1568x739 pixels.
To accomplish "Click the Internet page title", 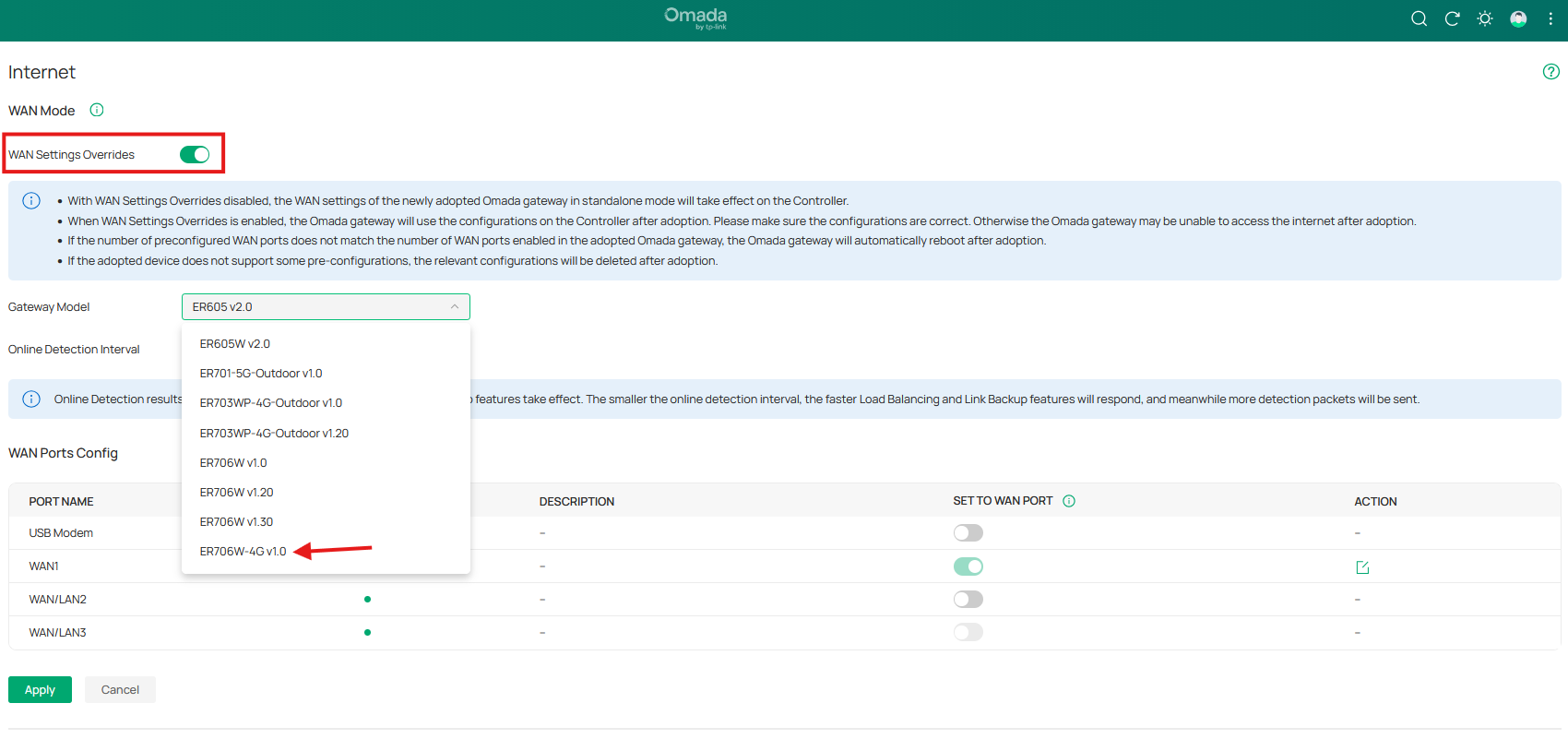I will click(x=42, y=72).
